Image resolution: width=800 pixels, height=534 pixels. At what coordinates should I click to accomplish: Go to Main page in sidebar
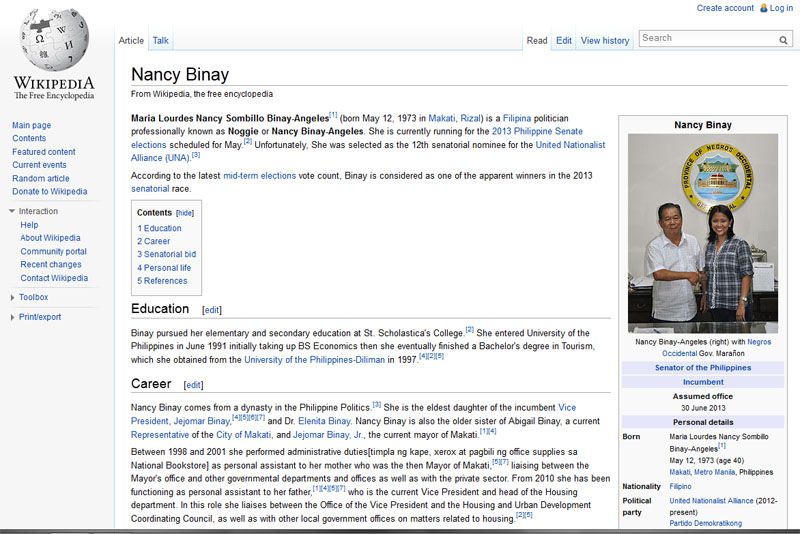pos(32,125)
